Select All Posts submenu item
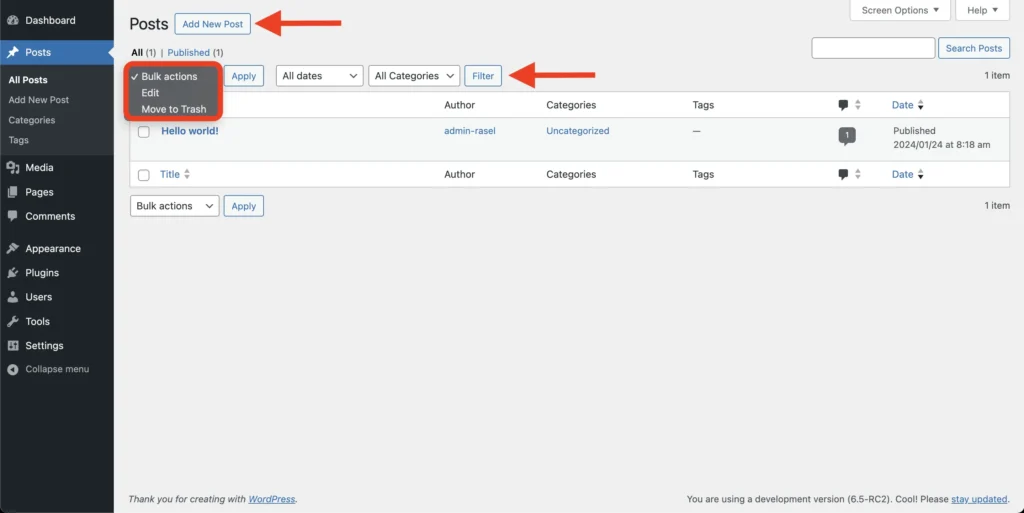The width and height of the screenshot is (1024, 513). pos(28,80)
